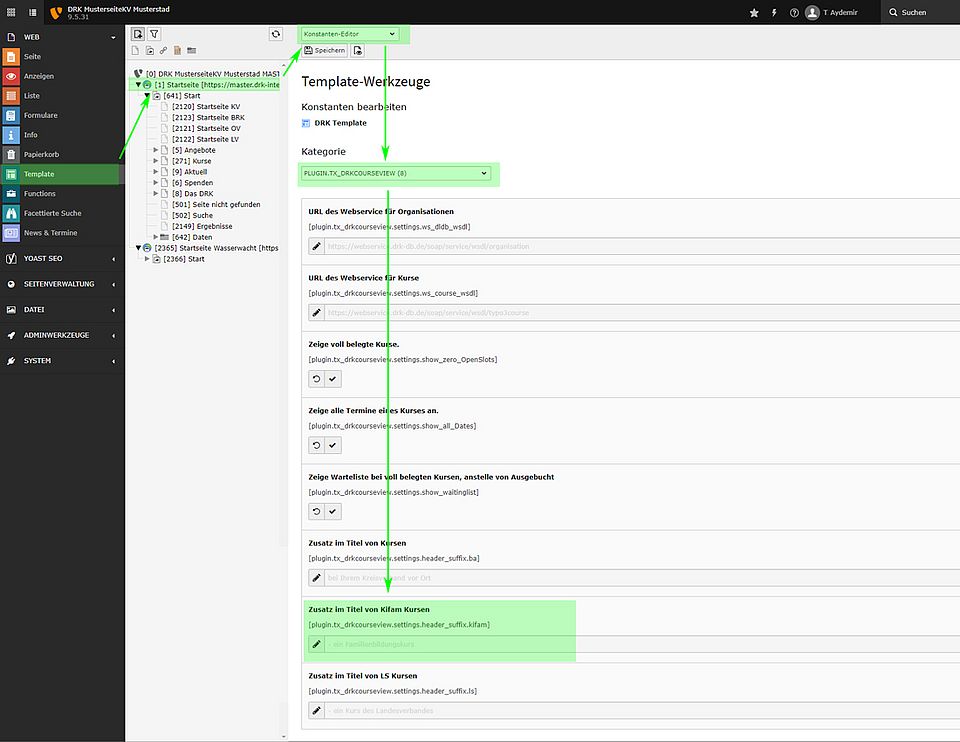Expand the '[271] Kurse' tree node
This screenshot has width=960, height=742.
(x=156, y=161)
